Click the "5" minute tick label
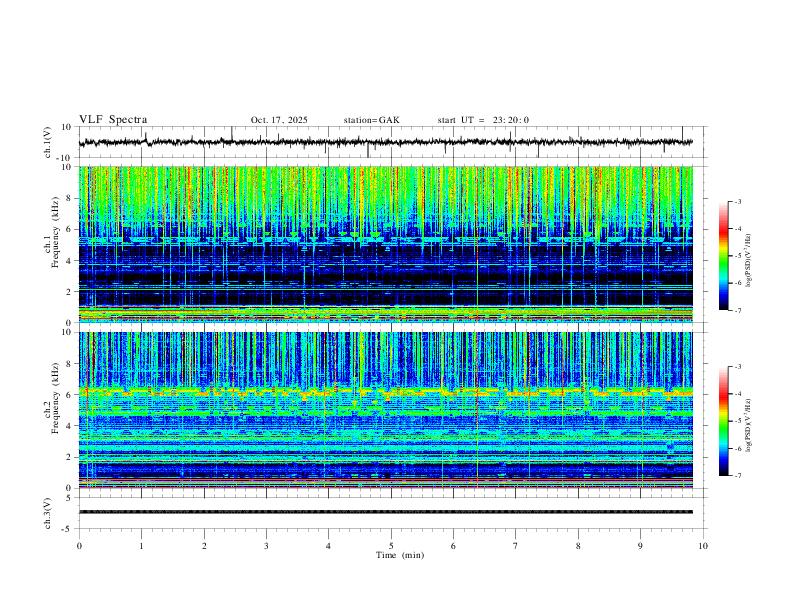The height and width of the screenshot is (612, 792). [x=391, y=546]
